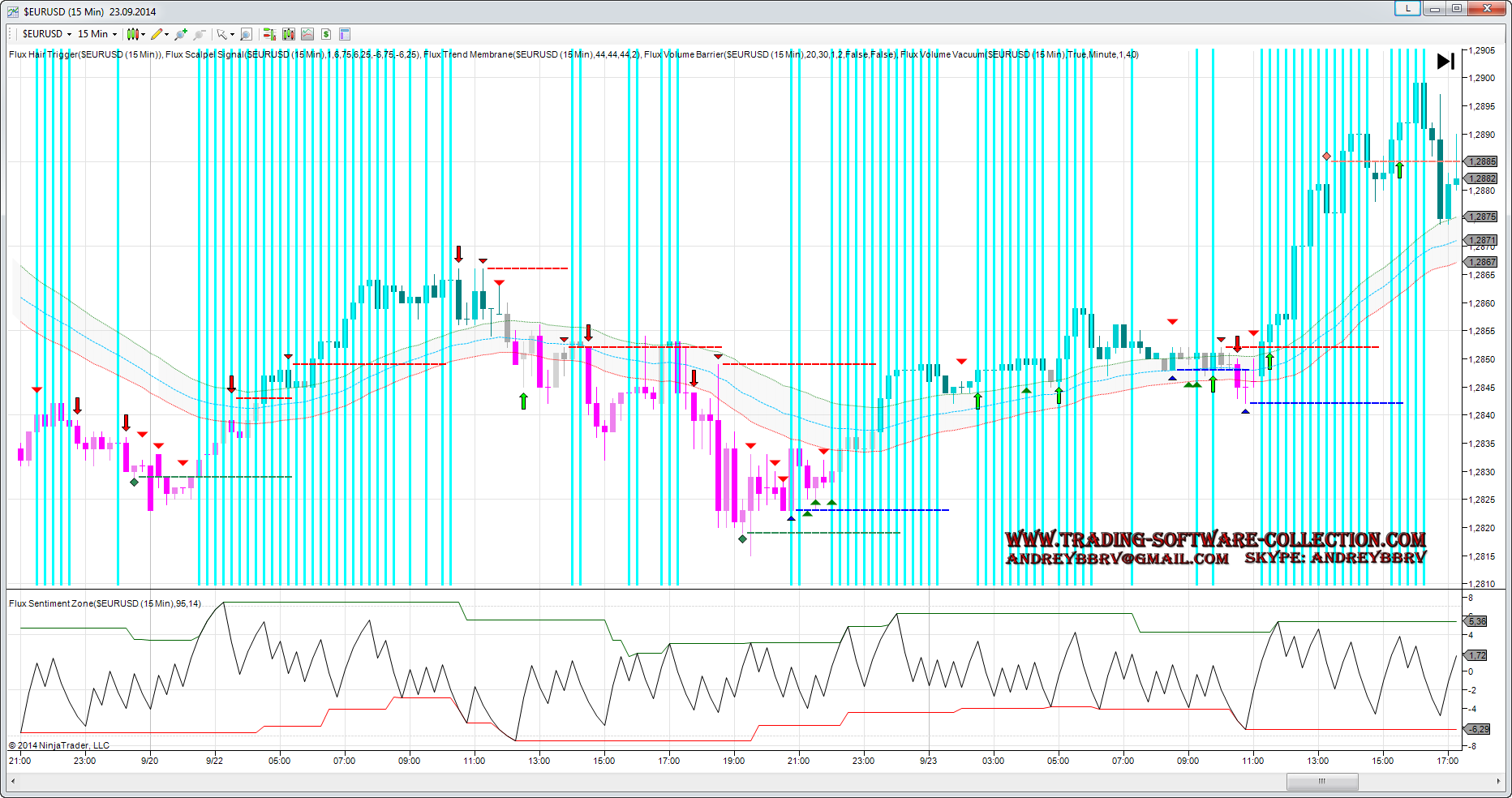The image size is (1512, 798).
Task: Click the zoom frame magnifier icon
Action: click(x=247, y=34)
